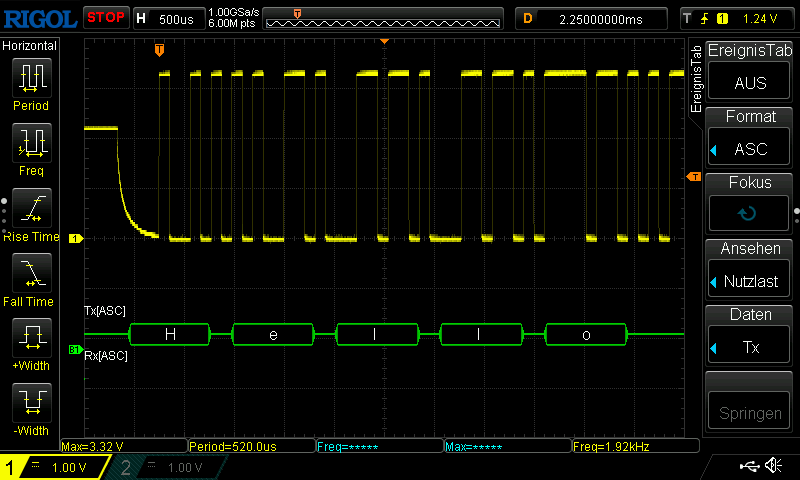
Task: Toggle EreignisTab AUS setting
Action: pos(749,83)
